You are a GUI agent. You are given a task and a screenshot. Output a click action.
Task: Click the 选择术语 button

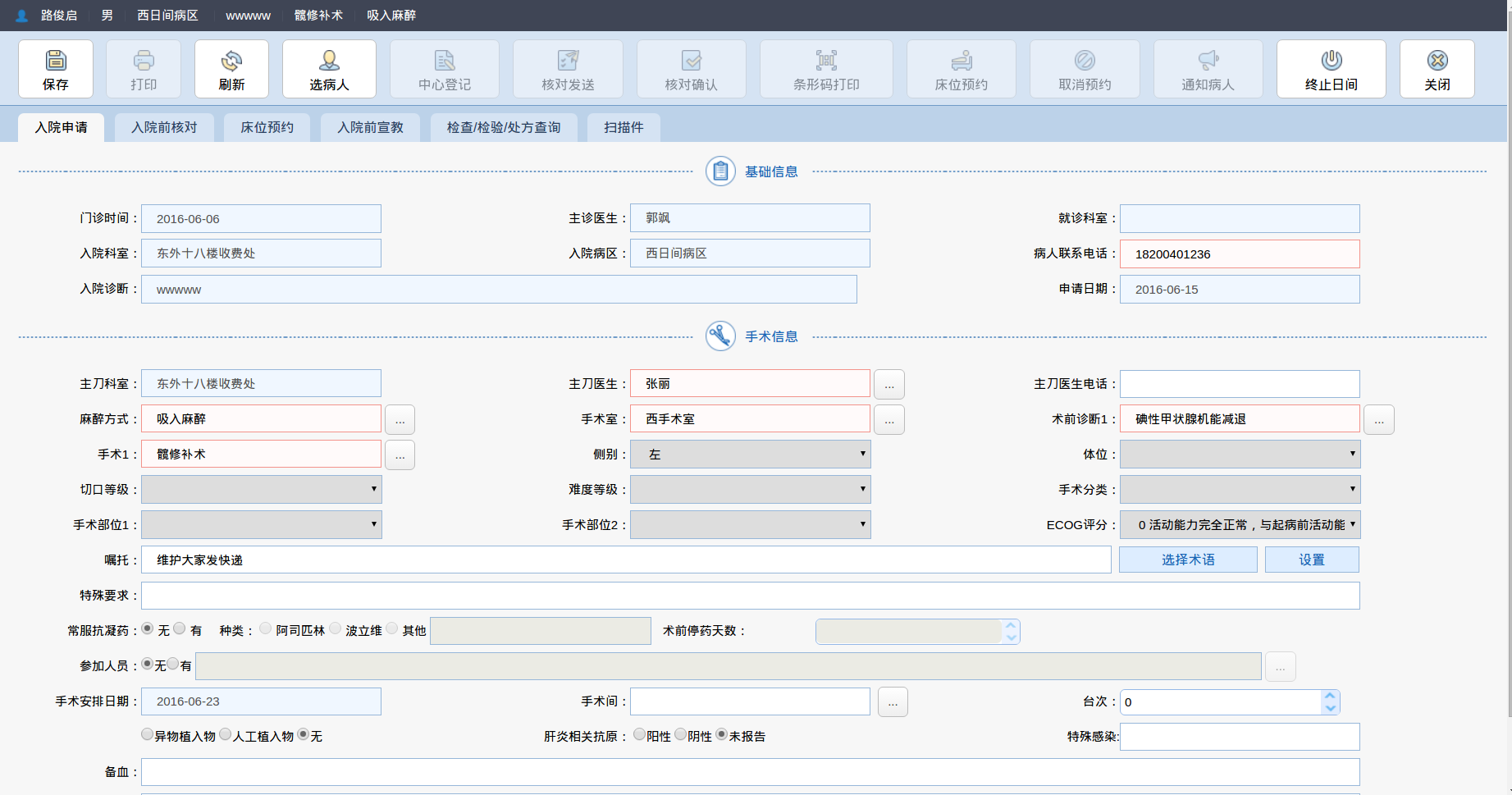1188,560
